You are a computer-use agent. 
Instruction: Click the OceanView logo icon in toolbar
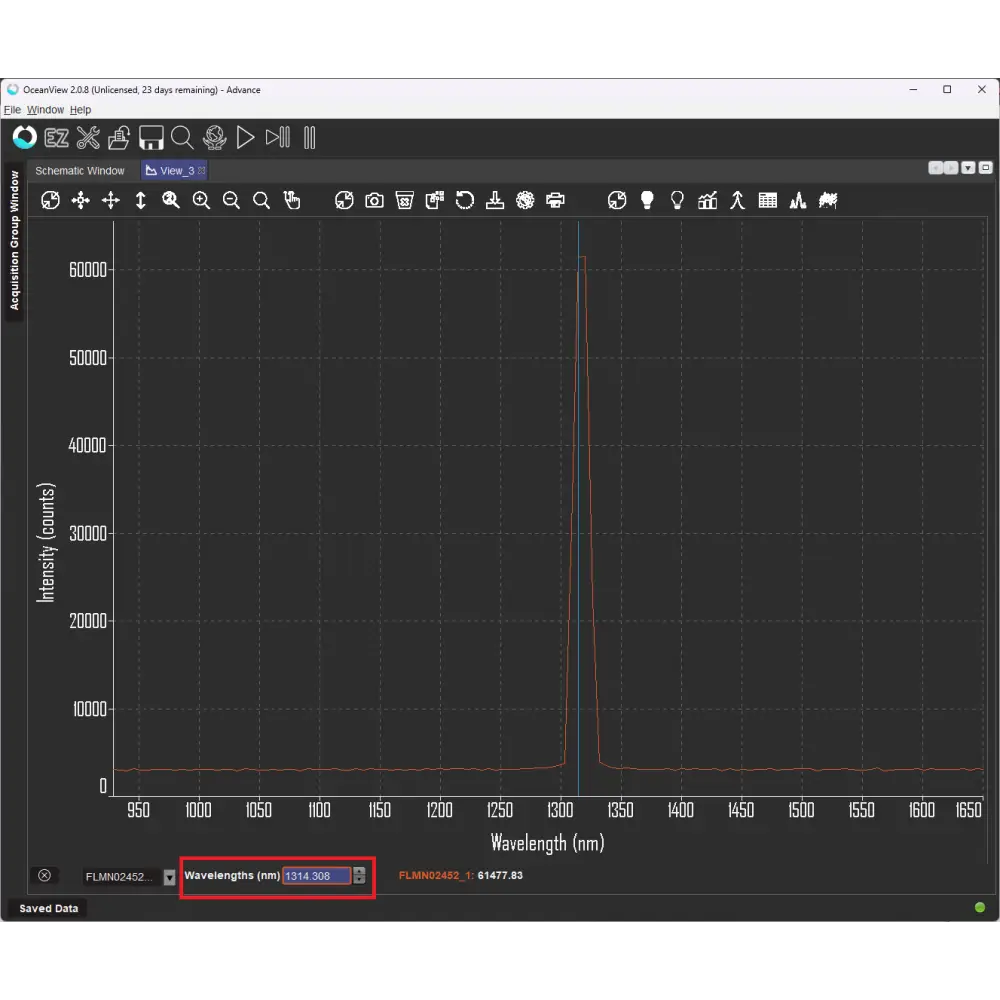25,137
